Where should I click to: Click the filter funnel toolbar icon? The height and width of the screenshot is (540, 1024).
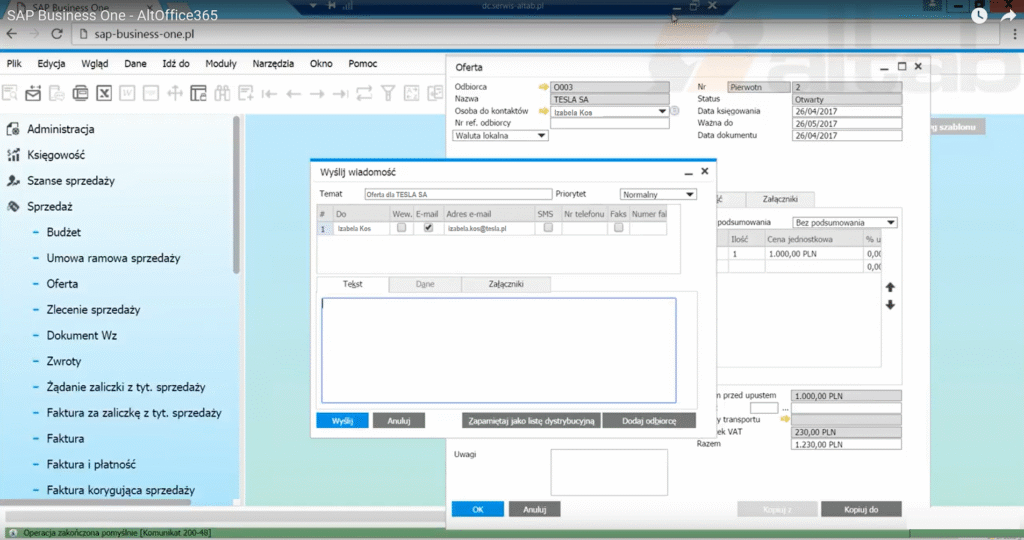pyautogui.click(x=388, y=93)
